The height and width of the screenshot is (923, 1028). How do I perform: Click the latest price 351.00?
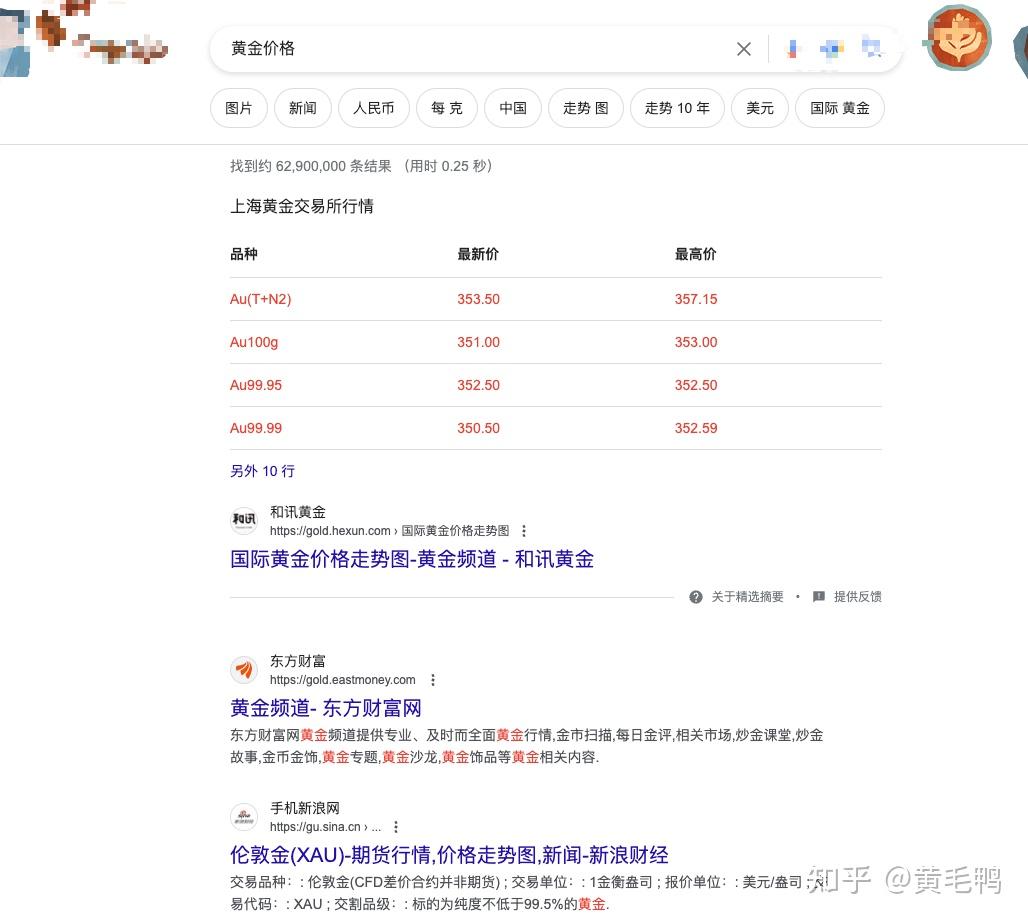pos(479,342)
